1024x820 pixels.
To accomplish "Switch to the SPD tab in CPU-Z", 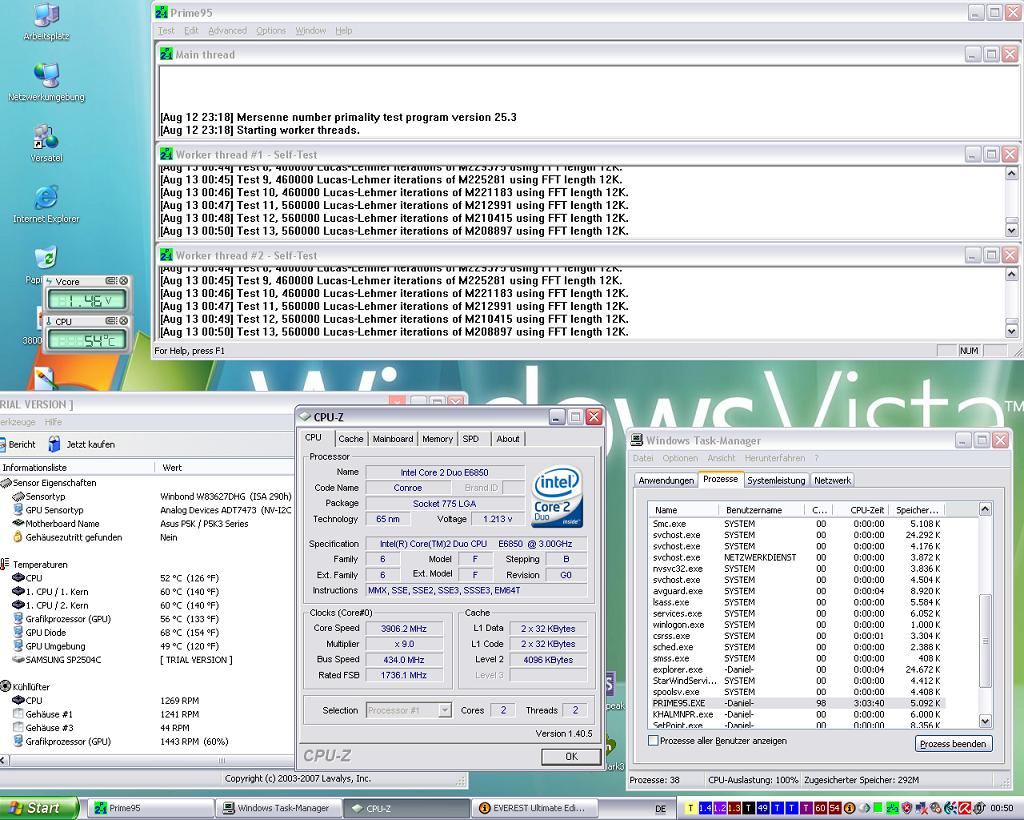I will point(471,439).
